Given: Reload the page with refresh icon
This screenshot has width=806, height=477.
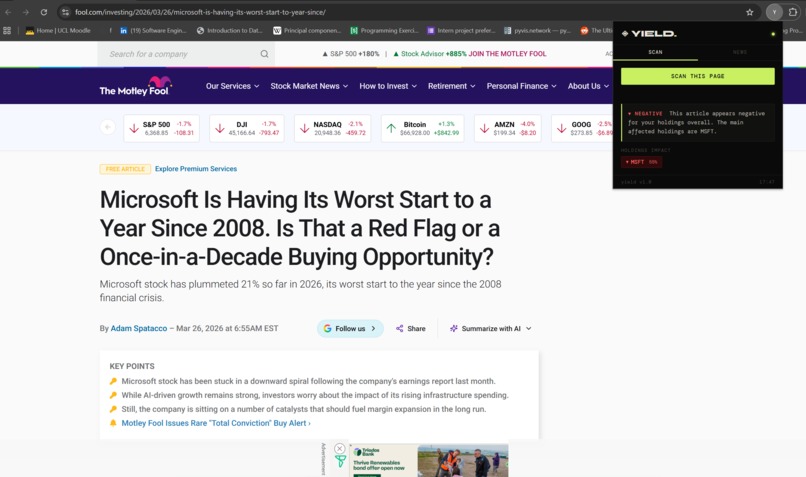Looking at the screenshot, I should [44, 12].
